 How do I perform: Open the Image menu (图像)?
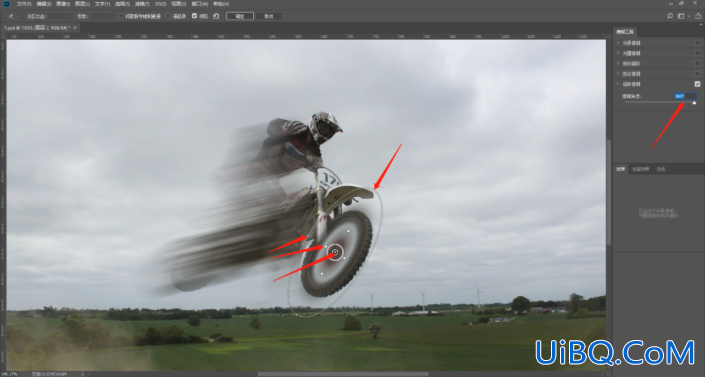pos(63,4)
